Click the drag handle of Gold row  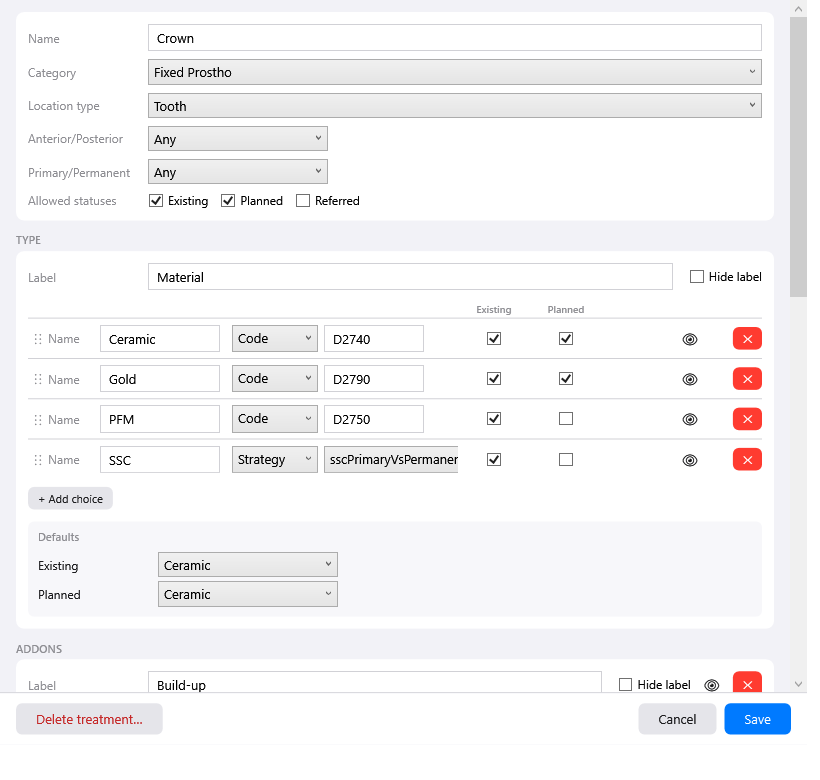(38, 380)
